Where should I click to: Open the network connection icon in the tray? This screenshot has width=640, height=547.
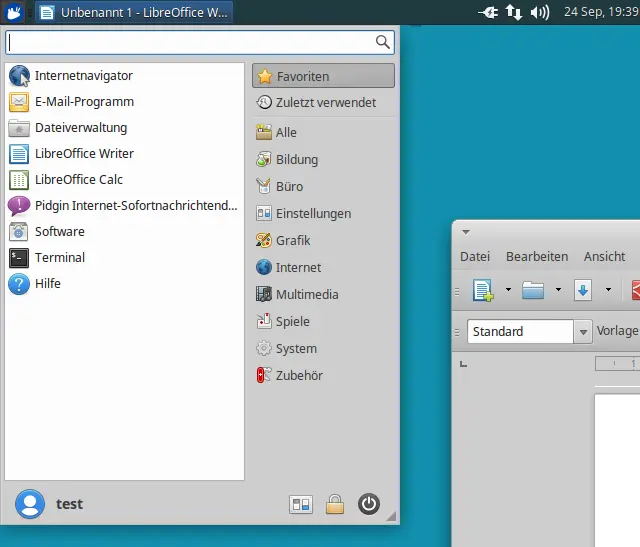(x=514, y=12)
